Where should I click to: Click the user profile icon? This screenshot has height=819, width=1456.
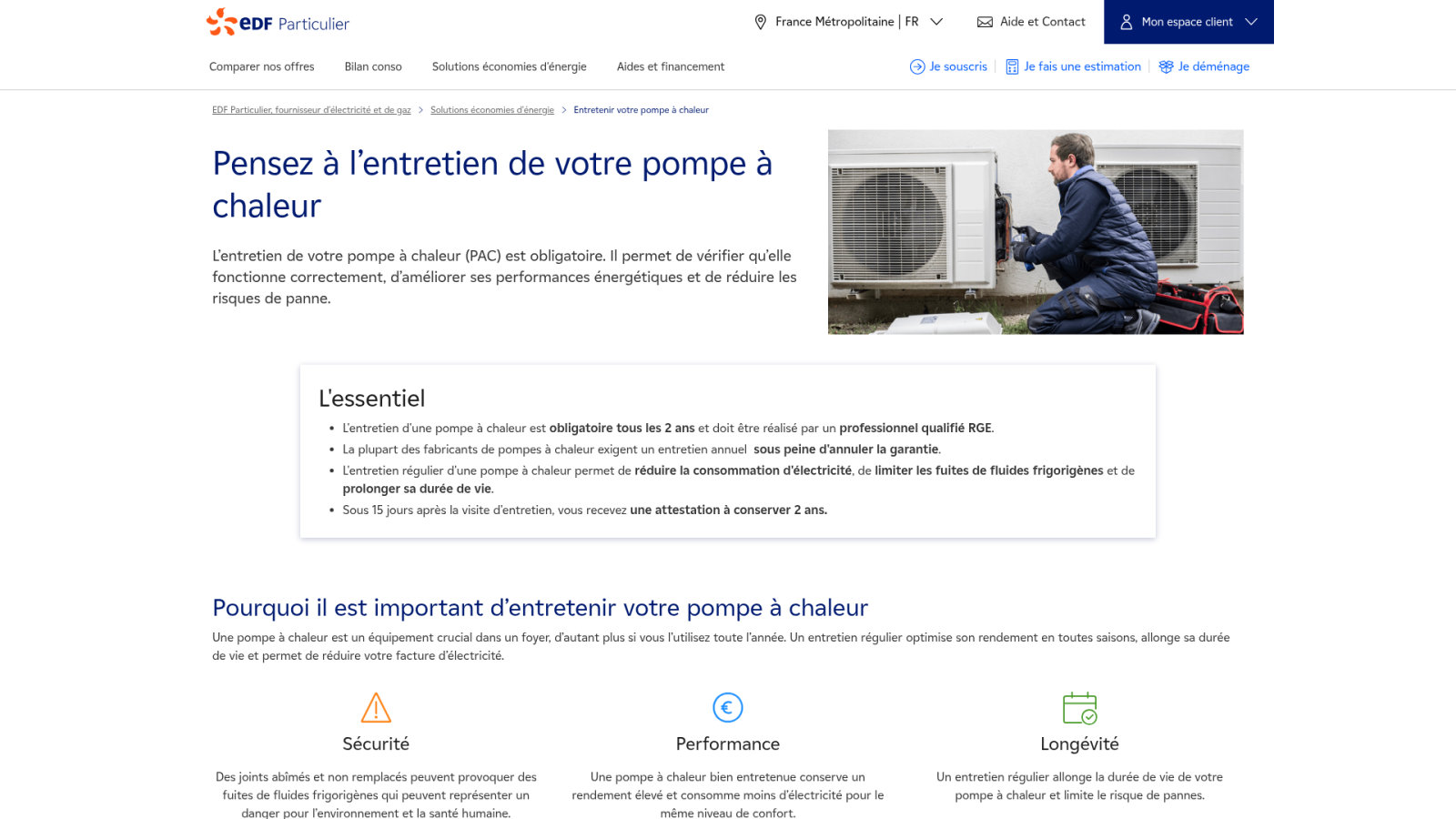click(x=1126, y=22)
